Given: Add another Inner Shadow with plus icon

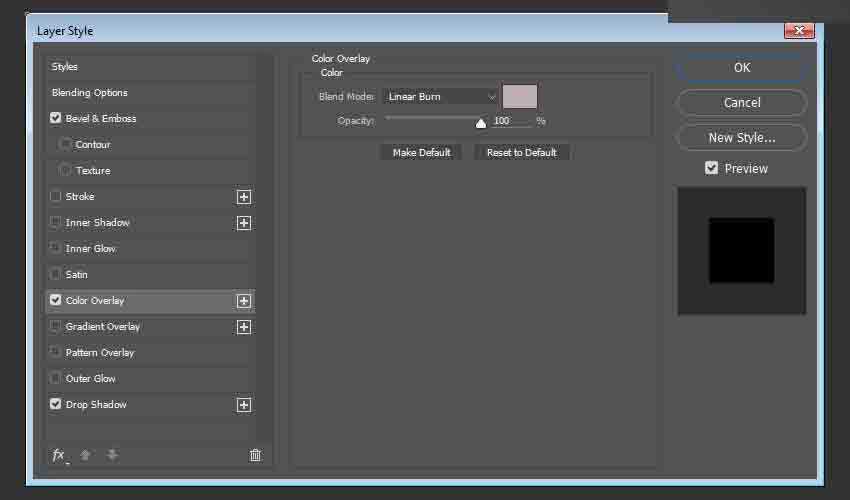Looking at the screenshot, I should [243, 223].
